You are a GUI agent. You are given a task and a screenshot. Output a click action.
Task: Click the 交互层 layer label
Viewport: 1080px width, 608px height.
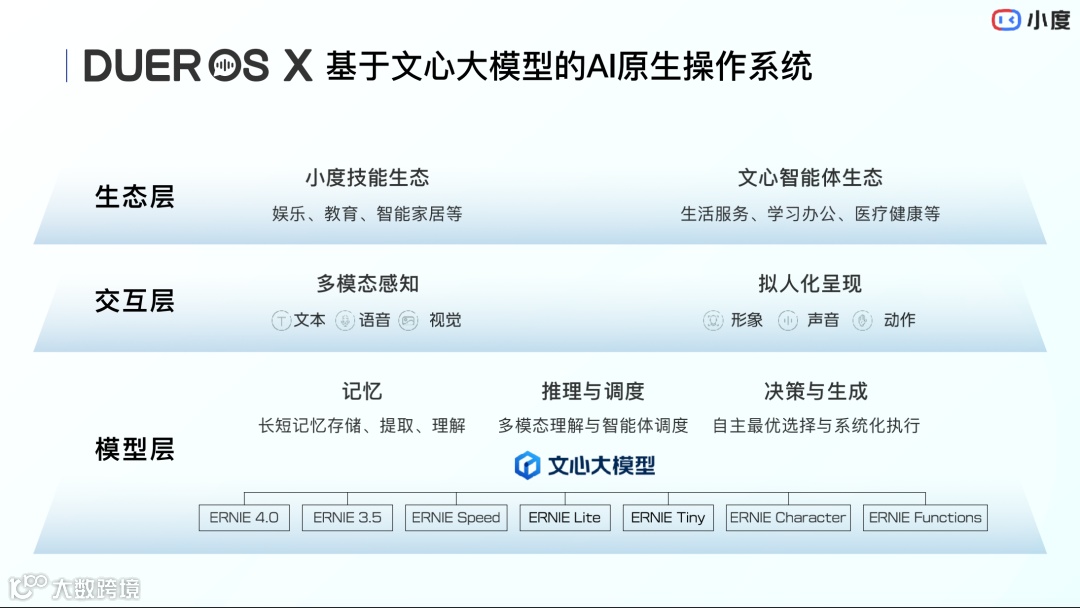click(134, 301)
